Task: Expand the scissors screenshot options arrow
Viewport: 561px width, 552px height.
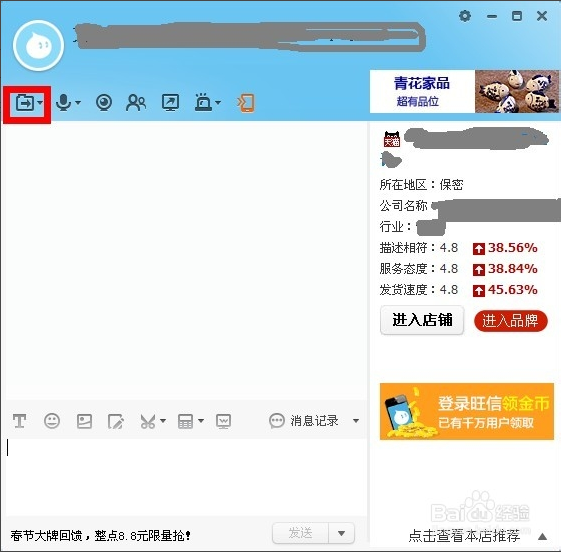Action: [163, 421]
